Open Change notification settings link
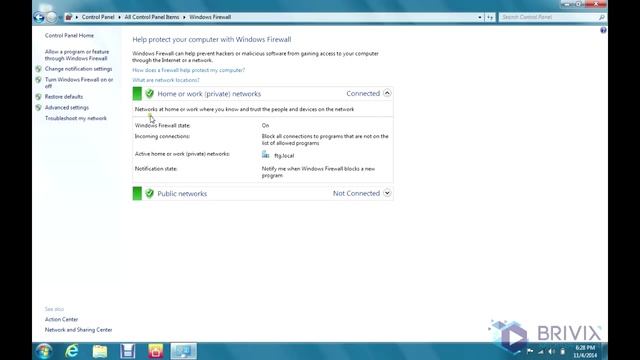The image size is (640, 360). [x=78, y=69]
